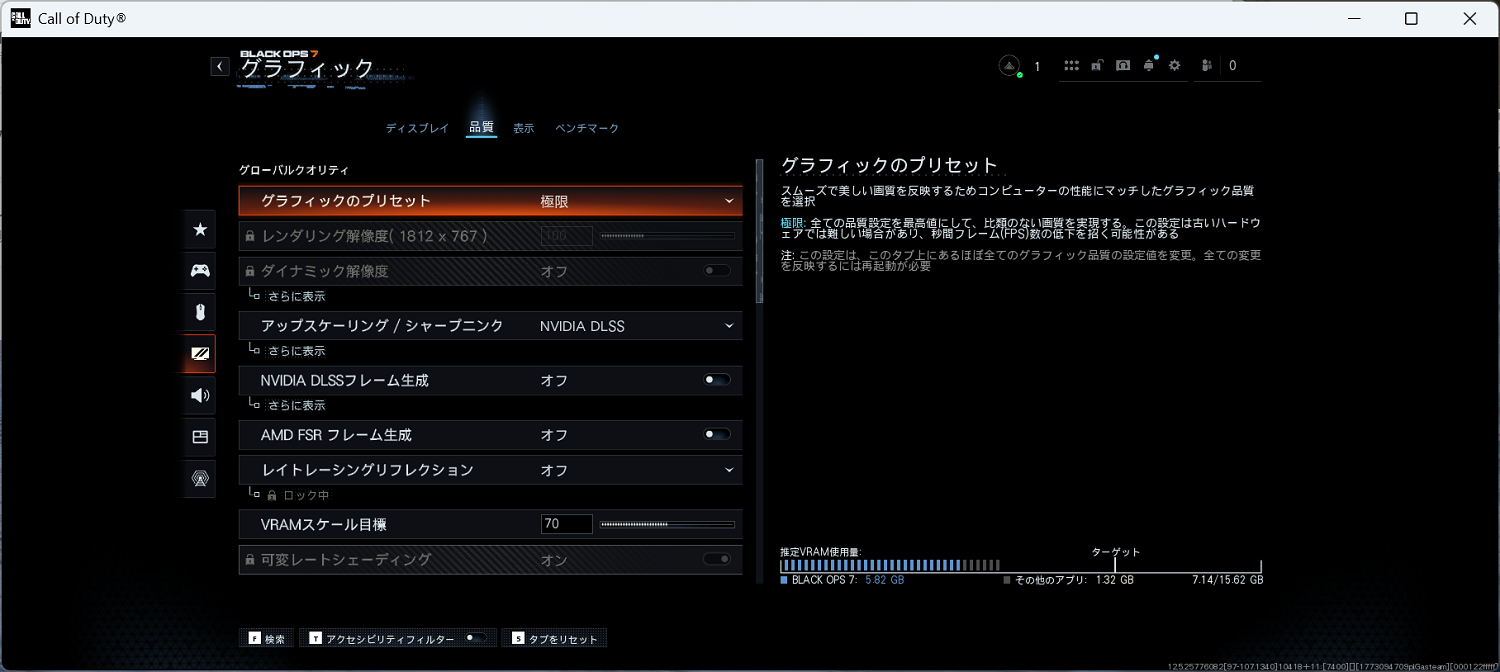Click the 検索 search button

point(266,638)
